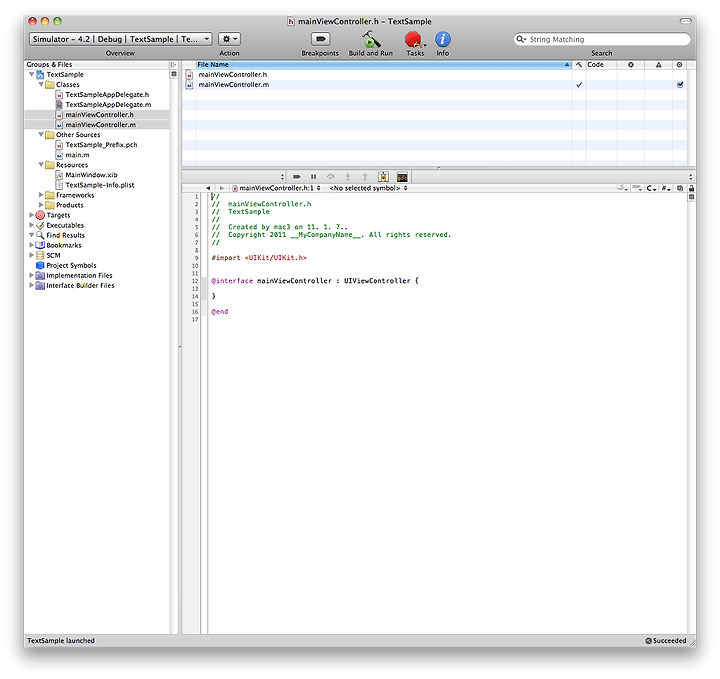Expand the Bookmarks item
This screenshot has height=679, width=720.
tap(32, 245)
